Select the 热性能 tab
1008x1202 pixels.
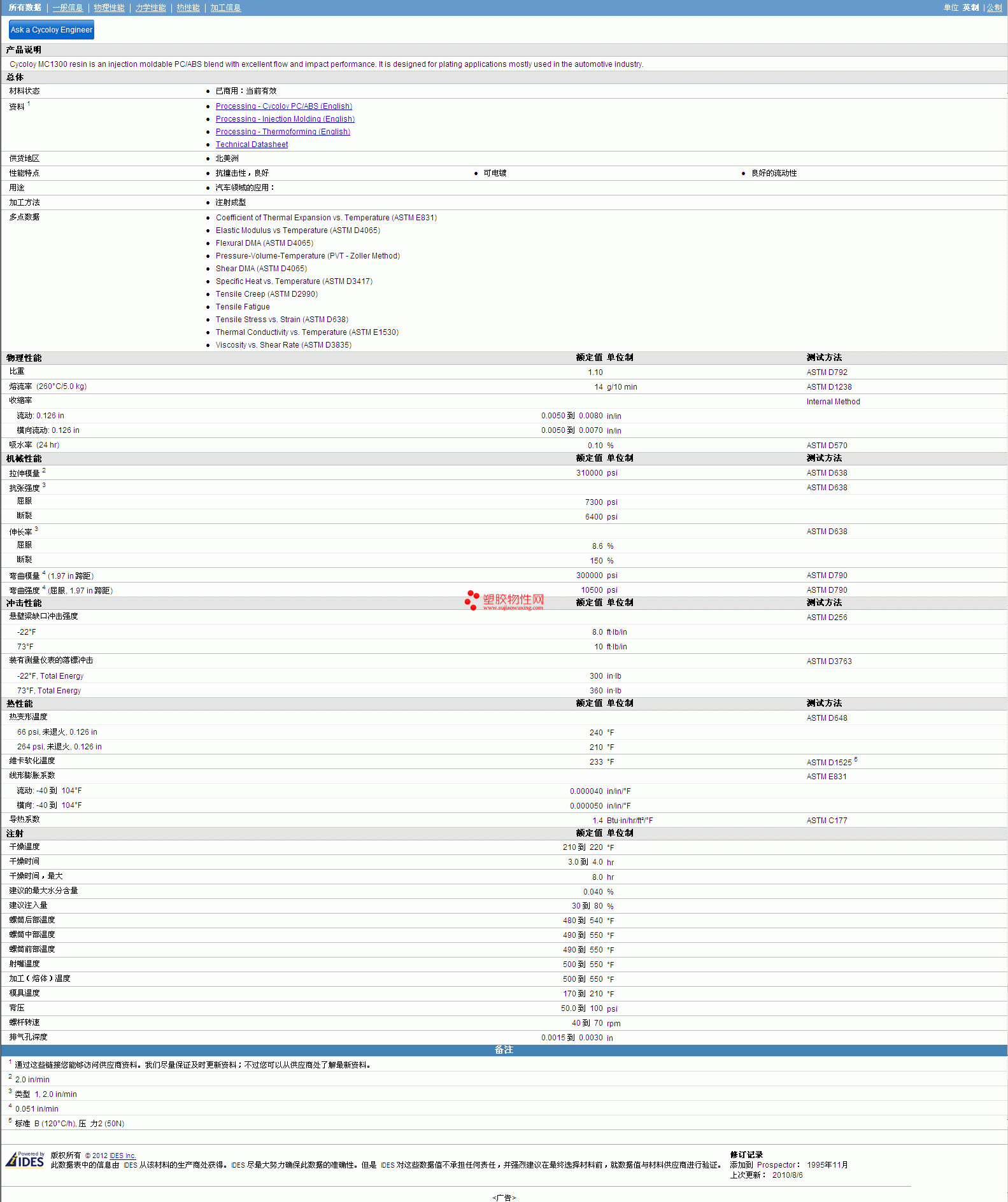pyautogui.click(x=188, y=8)
